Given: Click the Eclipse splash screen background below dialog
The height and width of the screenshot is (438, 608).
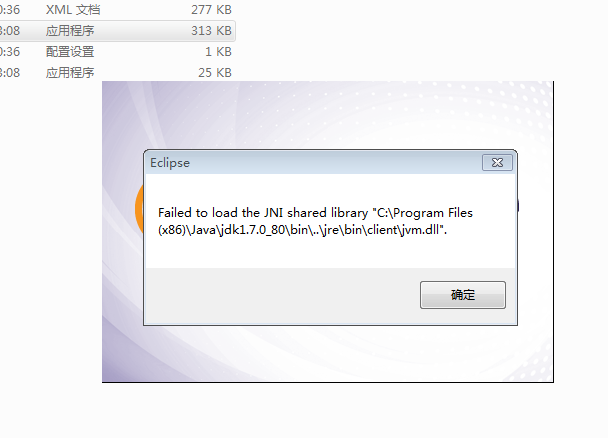Looking at the screenshot, I should (328, 353).
